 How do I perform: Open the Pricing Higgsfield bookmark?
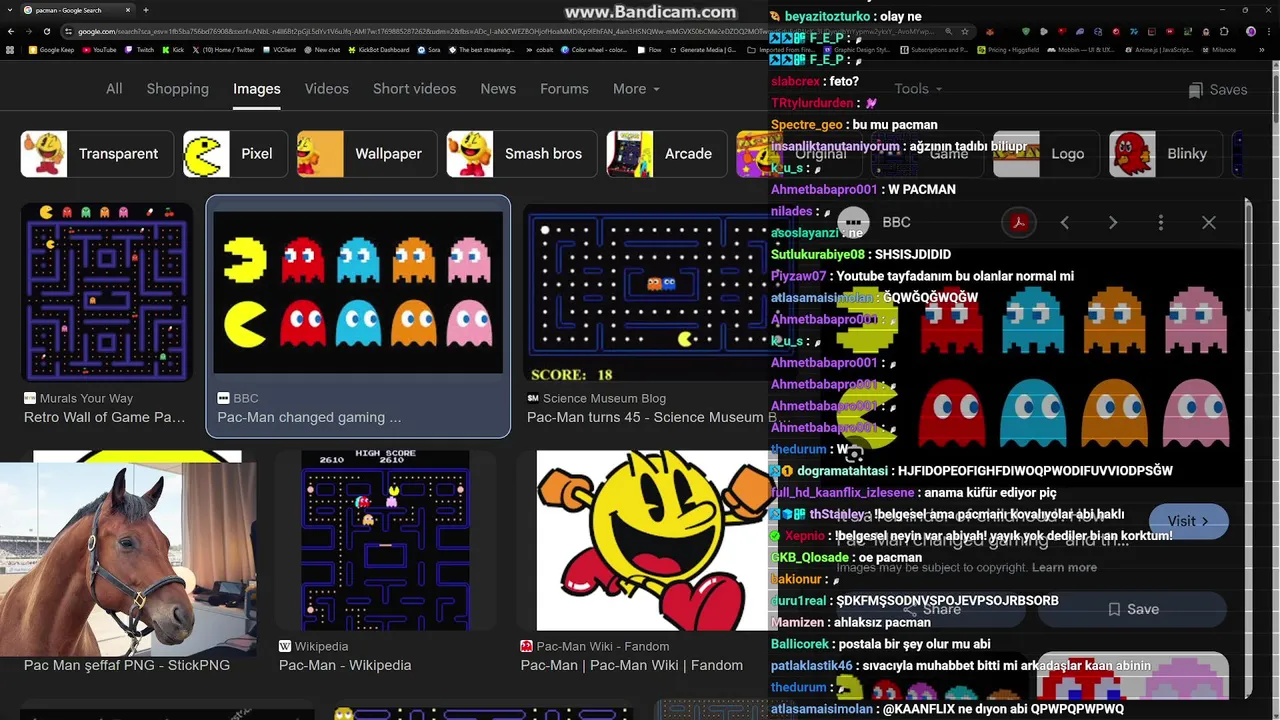[x=1007, y=49]
